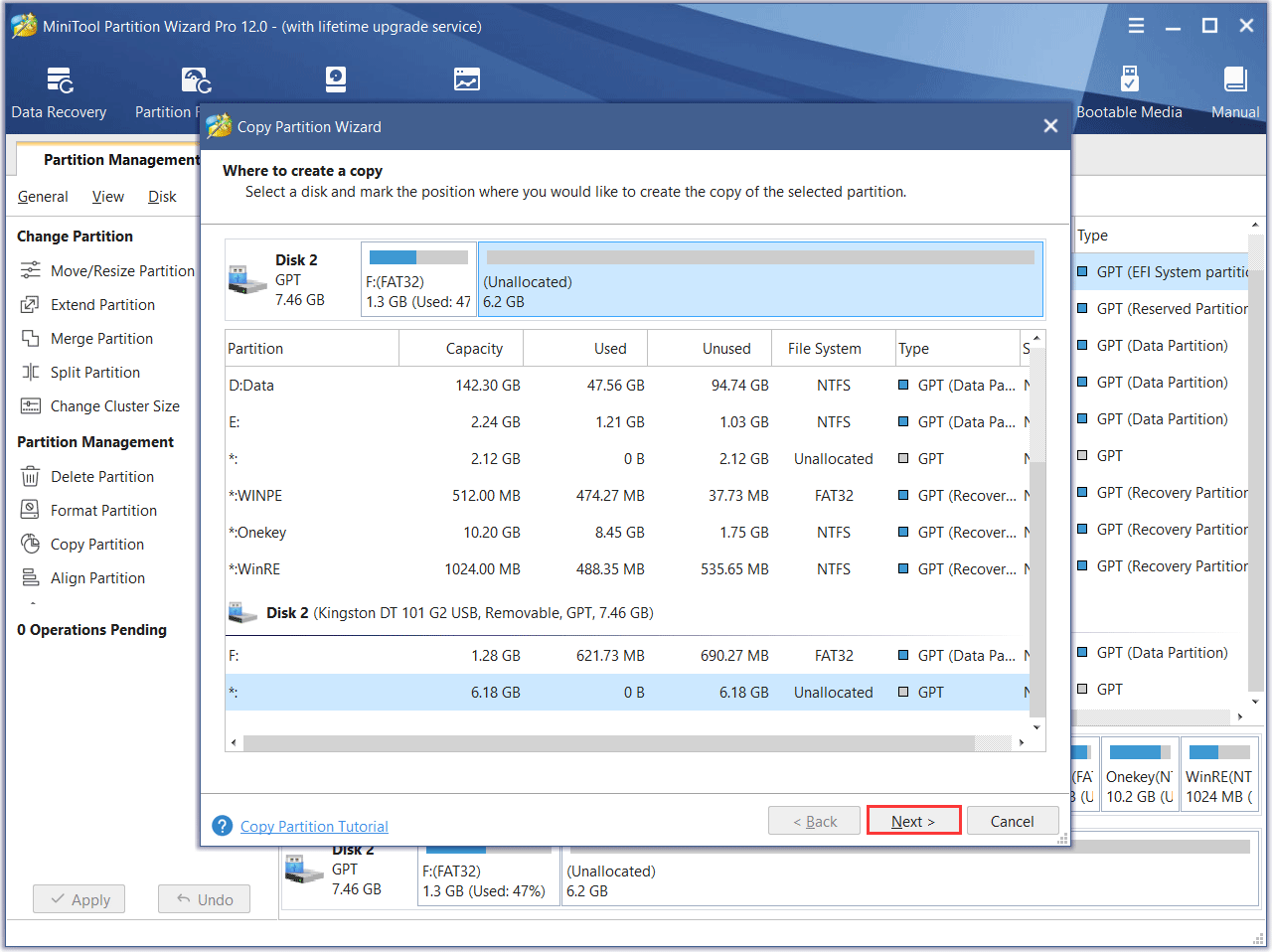Choose Extend Partition in the sidebar
The width and height of the screenshot is (1272, 952).
102,305
